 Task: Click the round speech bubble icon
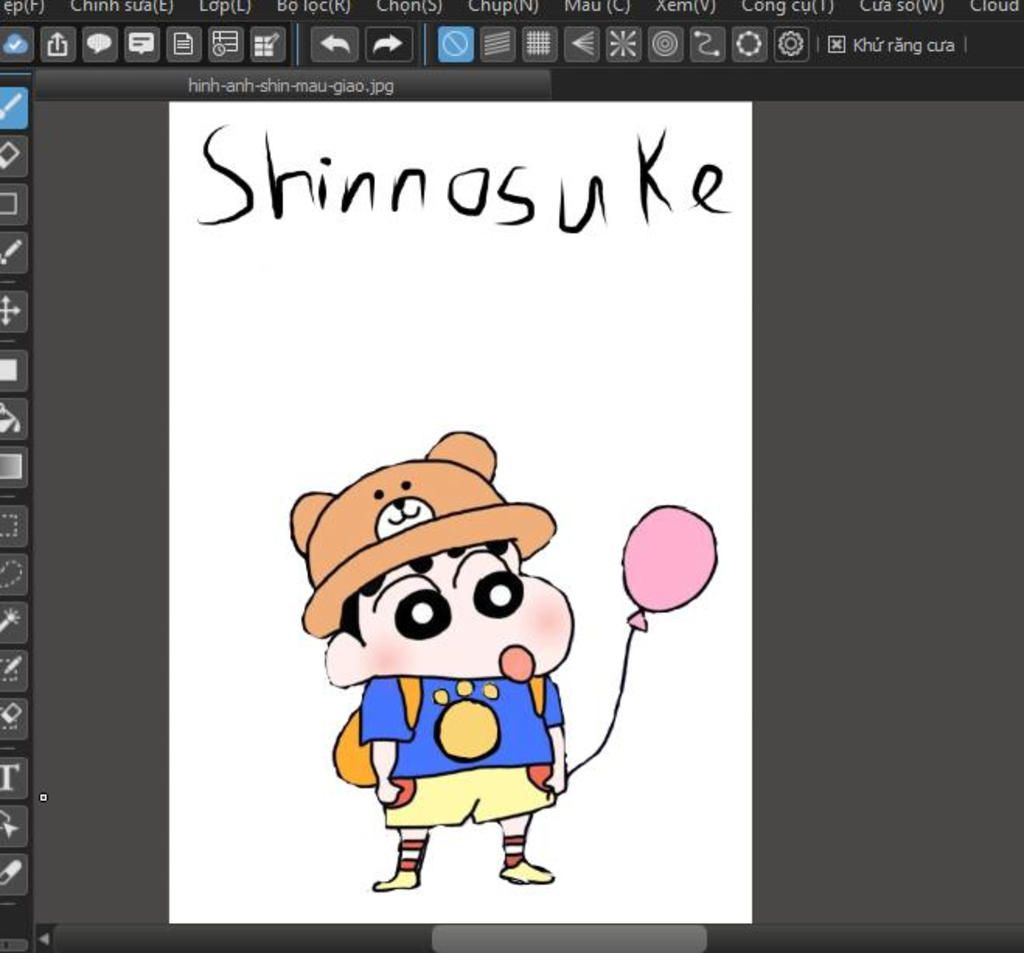99,44
